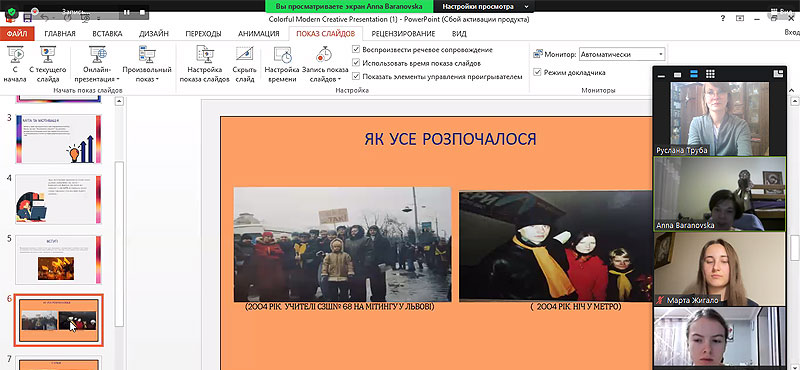
Task: Open Настройка показа слайдов setup dialog
Action: [x=204, y=65]
